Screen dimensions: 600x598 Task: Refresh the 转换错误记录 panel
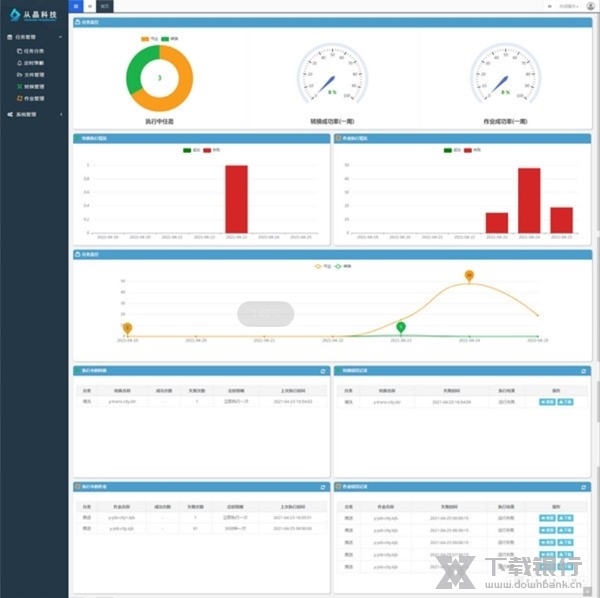[x=583, y=371]
